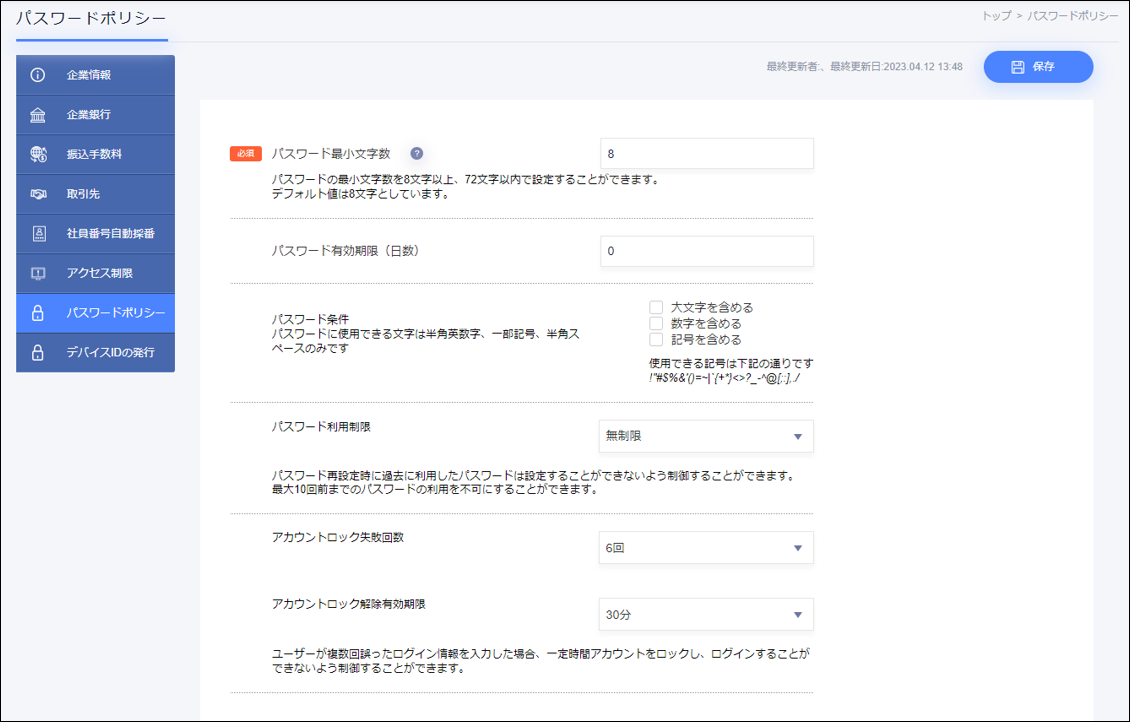This screenshot has width=1130, height=722.
Task: Toggle the 記号を含める checkbox
Action: pyautogui.click(x=656, y=340)
